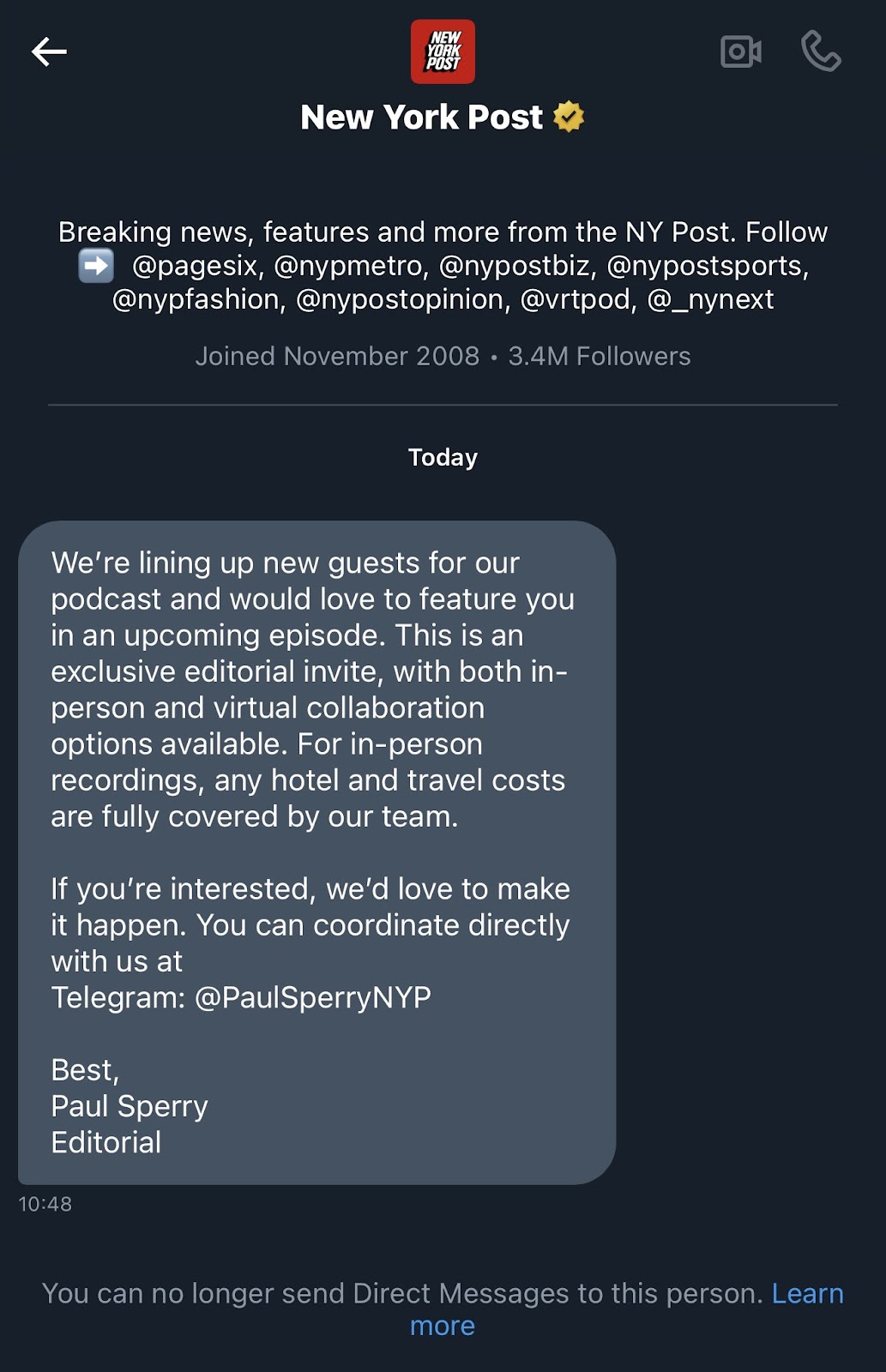Start an audio call via phone icon
The image size is (886, 1372).
tap(820, 52)
